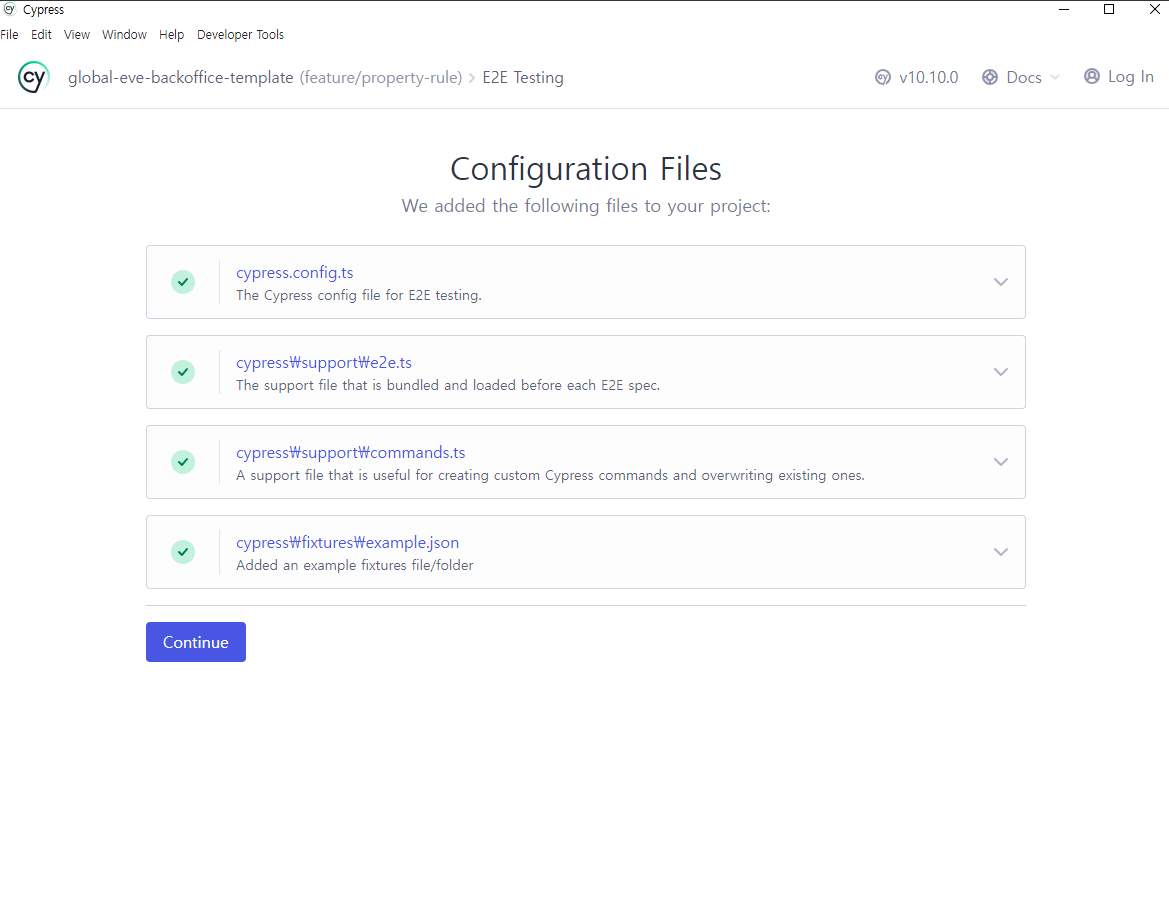Open the Window menu
The width and height of the screenshot is (1169, 905).
[x=125, y=35]
